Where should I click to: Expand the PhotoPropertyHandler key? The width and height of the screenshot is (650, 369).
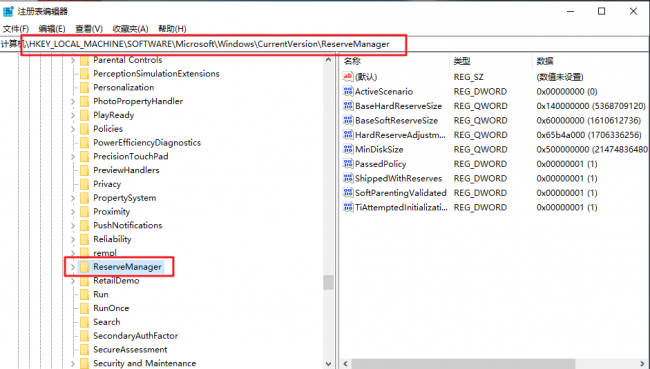pos(73,102)
